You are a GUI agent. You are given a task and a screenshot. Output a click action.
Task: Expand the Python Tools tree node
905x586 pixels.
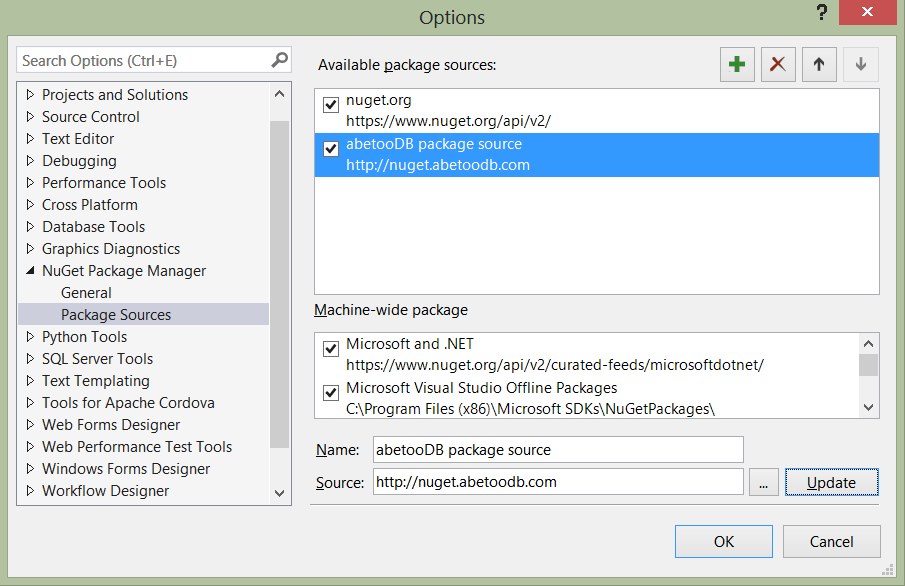[x=31, y=337]
